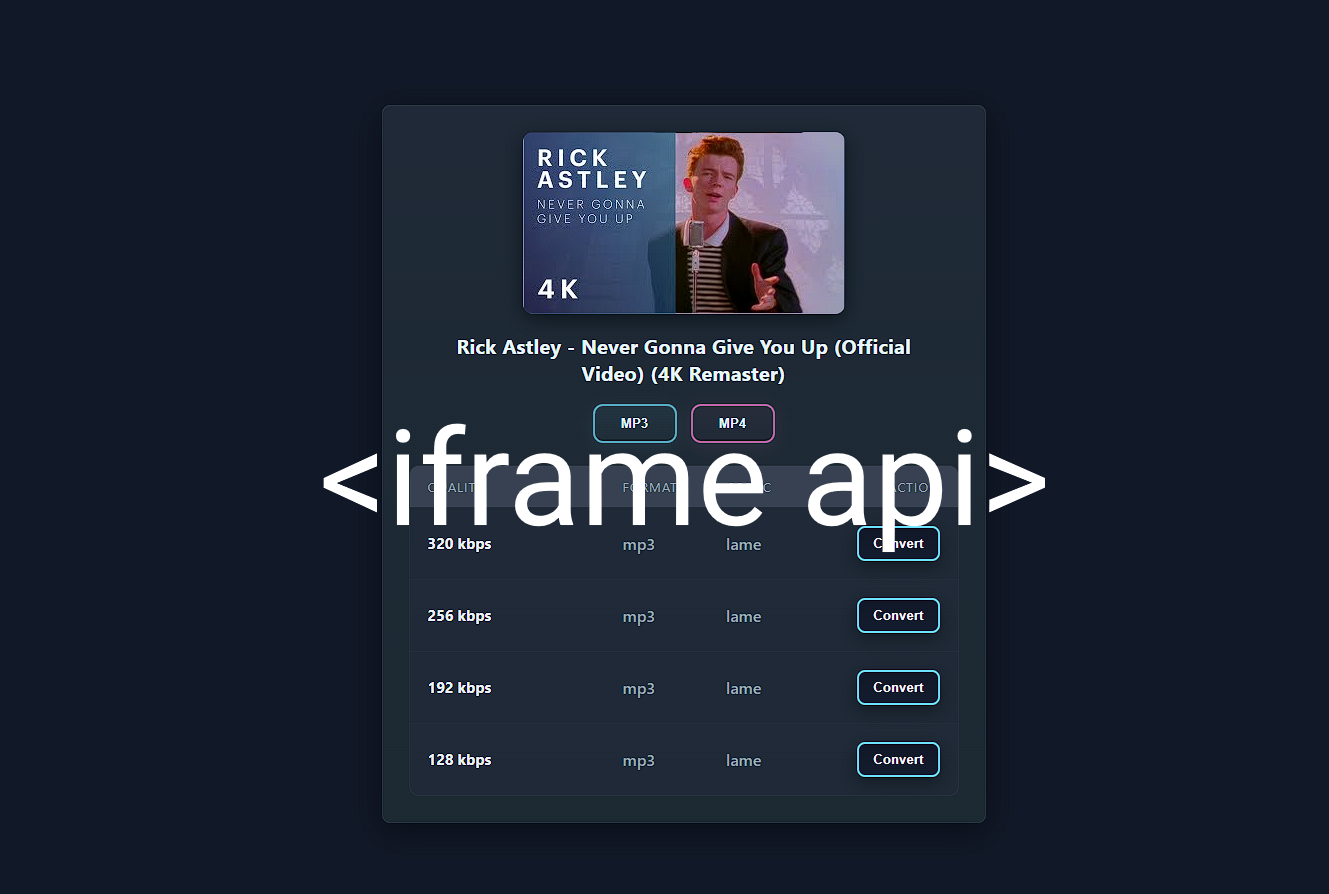1329x894 pixels.
Task: Select the MP3 format tab
Action: 635,423
